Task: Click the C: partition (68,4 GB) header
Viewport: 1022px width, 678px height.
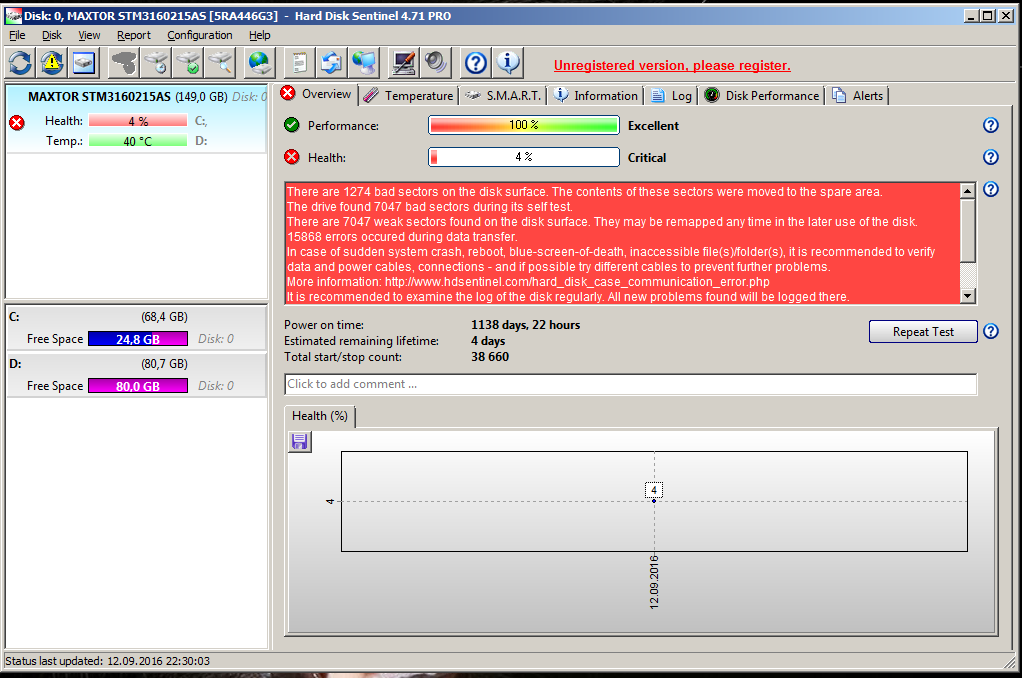Action: 136,317
